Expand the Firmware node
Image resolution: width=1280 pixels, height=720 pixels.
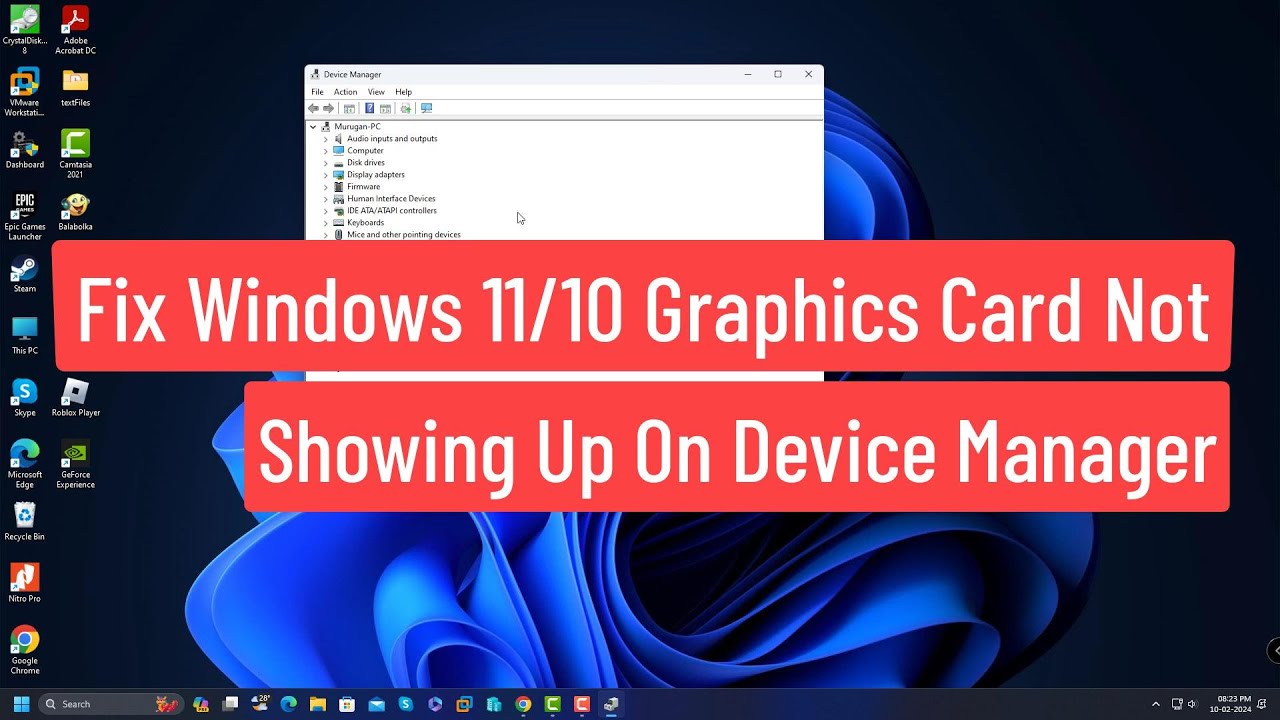325,187
